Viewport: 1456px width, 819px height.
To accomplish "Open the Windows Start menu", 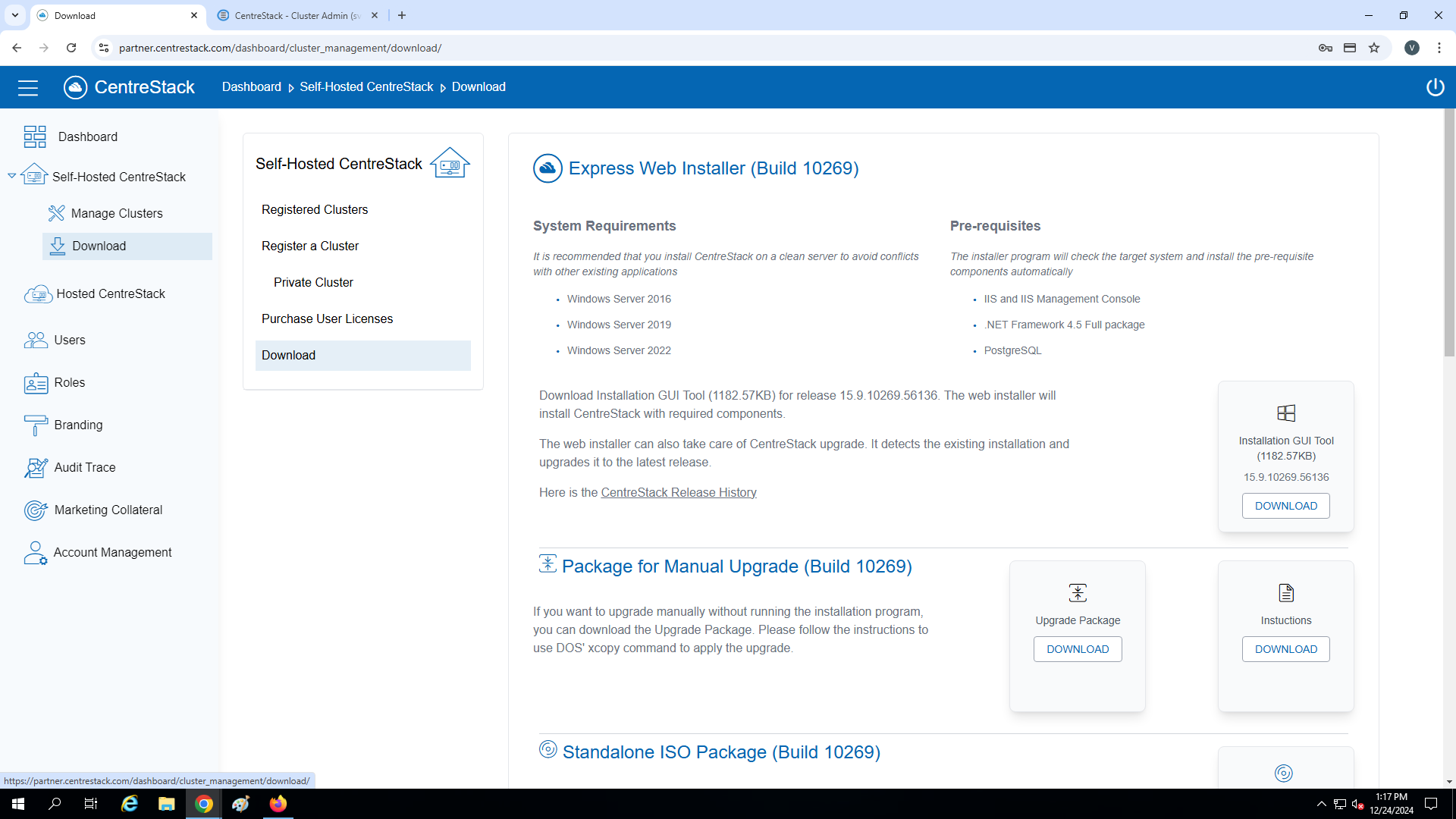I will [x=18, y=804].
